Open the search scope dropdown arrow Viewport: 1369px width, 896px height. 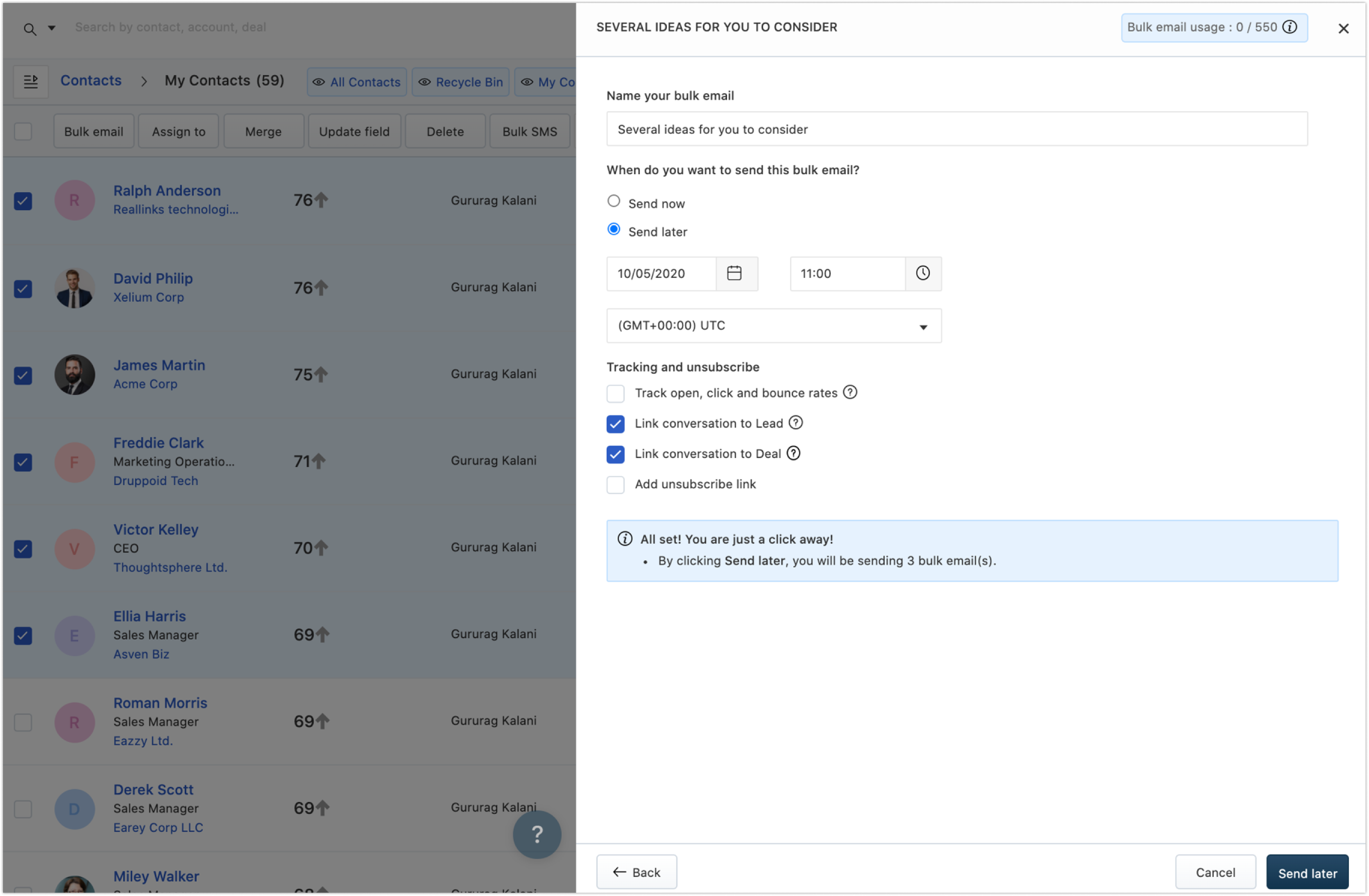52,27
